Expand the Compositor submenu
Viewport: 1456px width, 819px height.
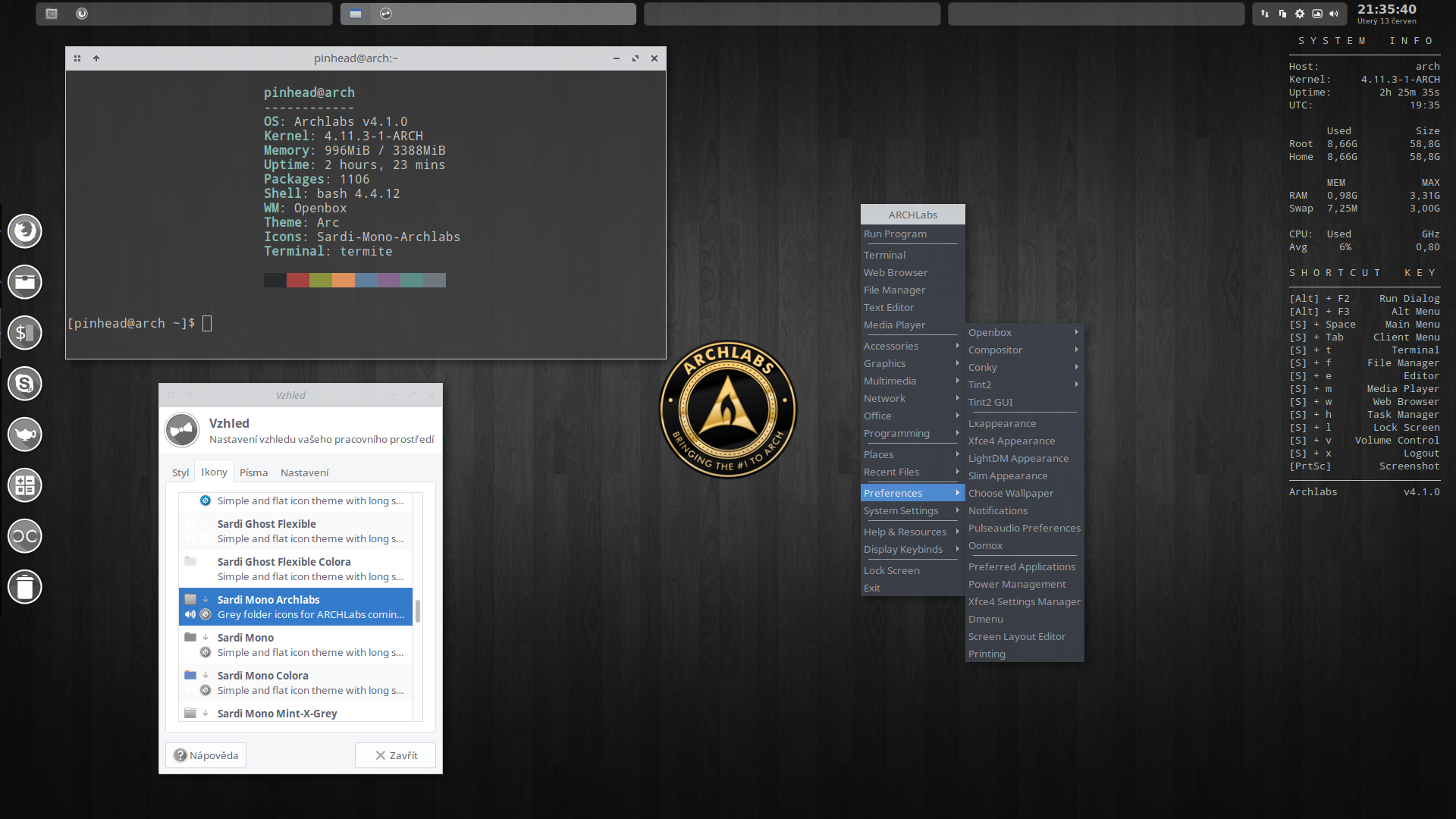1024,350
